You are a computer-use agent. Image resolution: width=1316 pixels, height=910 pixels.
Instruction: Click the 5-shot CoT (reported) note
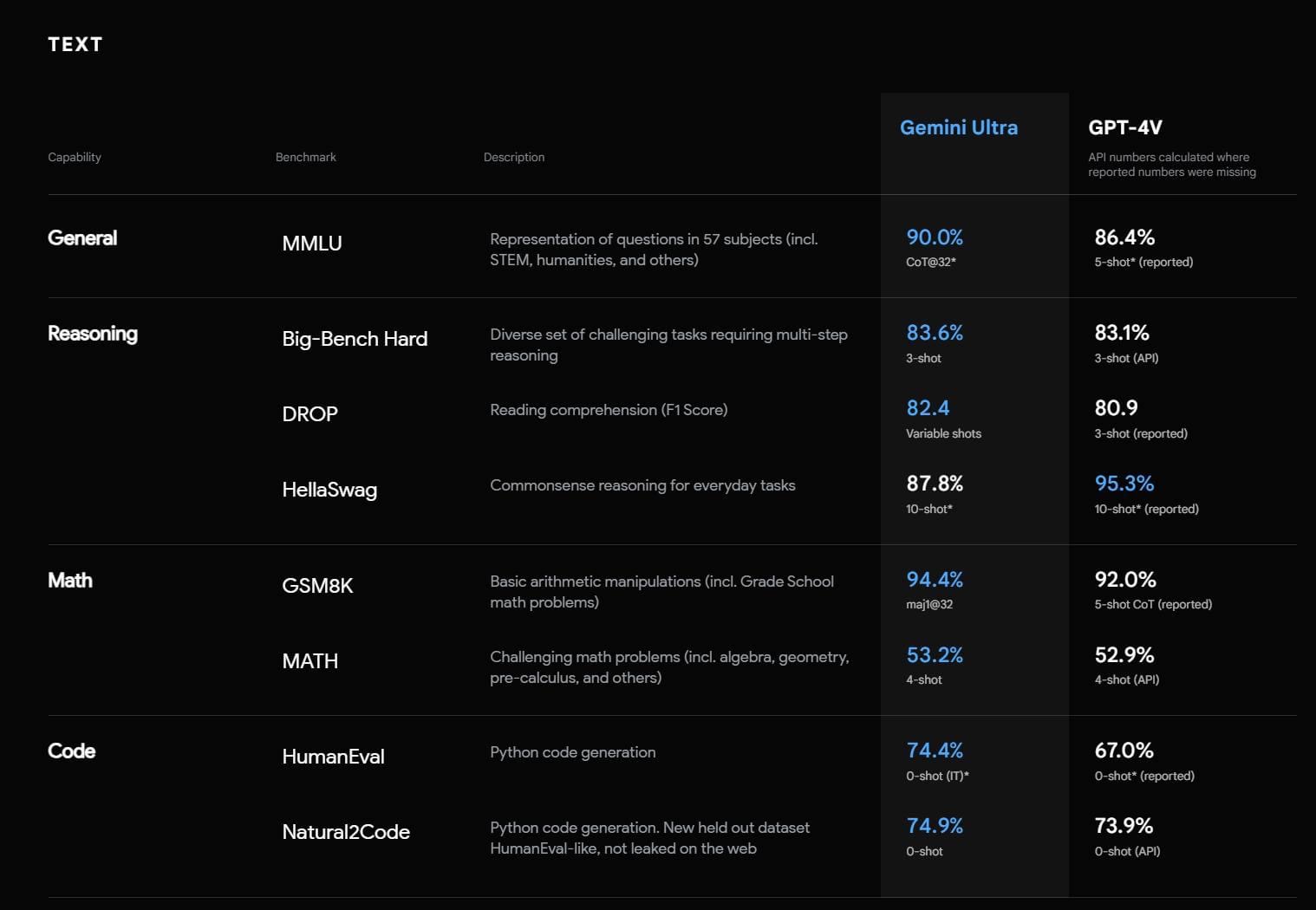(x=1153, y=604)
